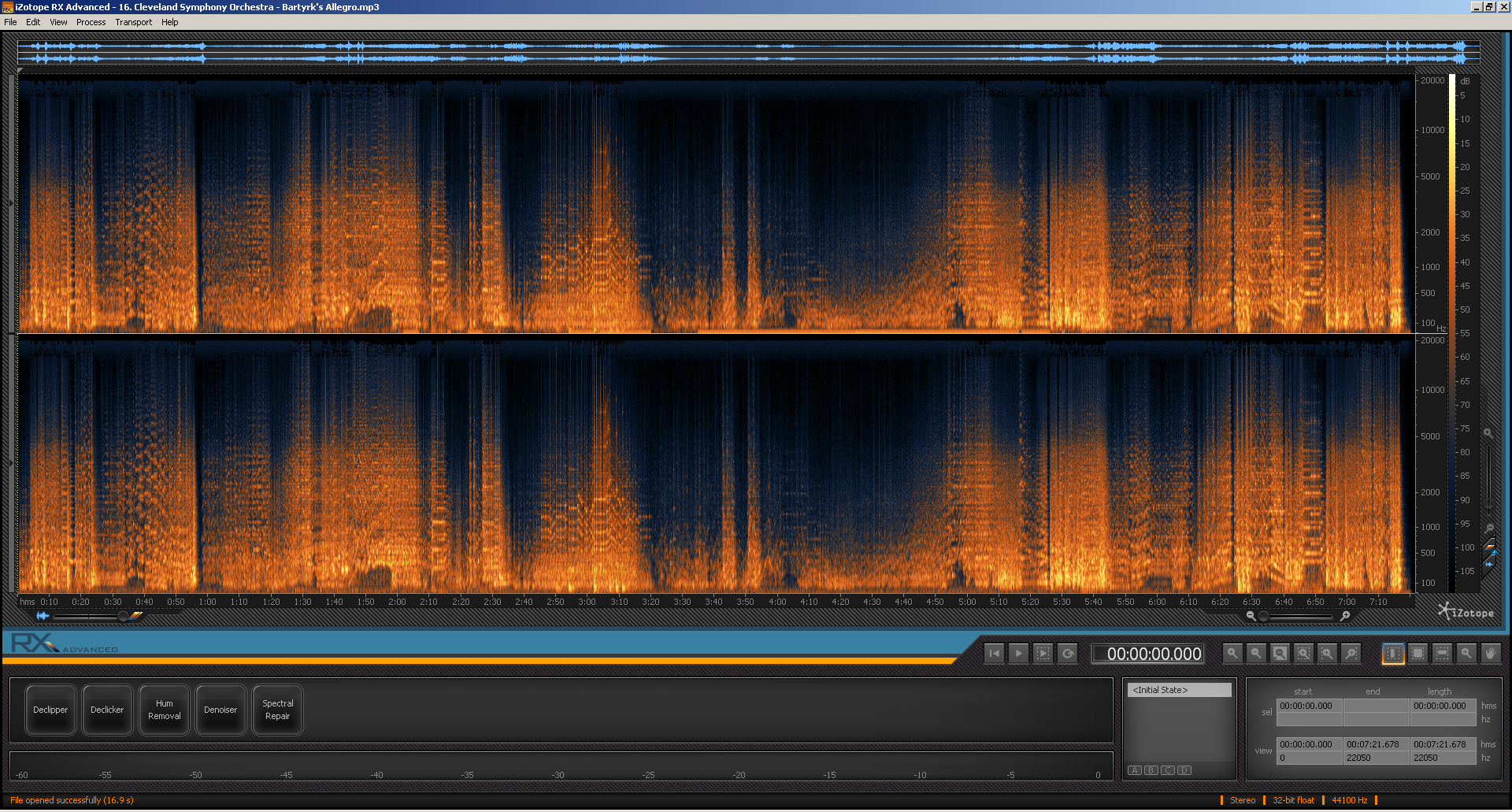Click the view end time field 00:07:21.678

click(x=1377, y=744)
